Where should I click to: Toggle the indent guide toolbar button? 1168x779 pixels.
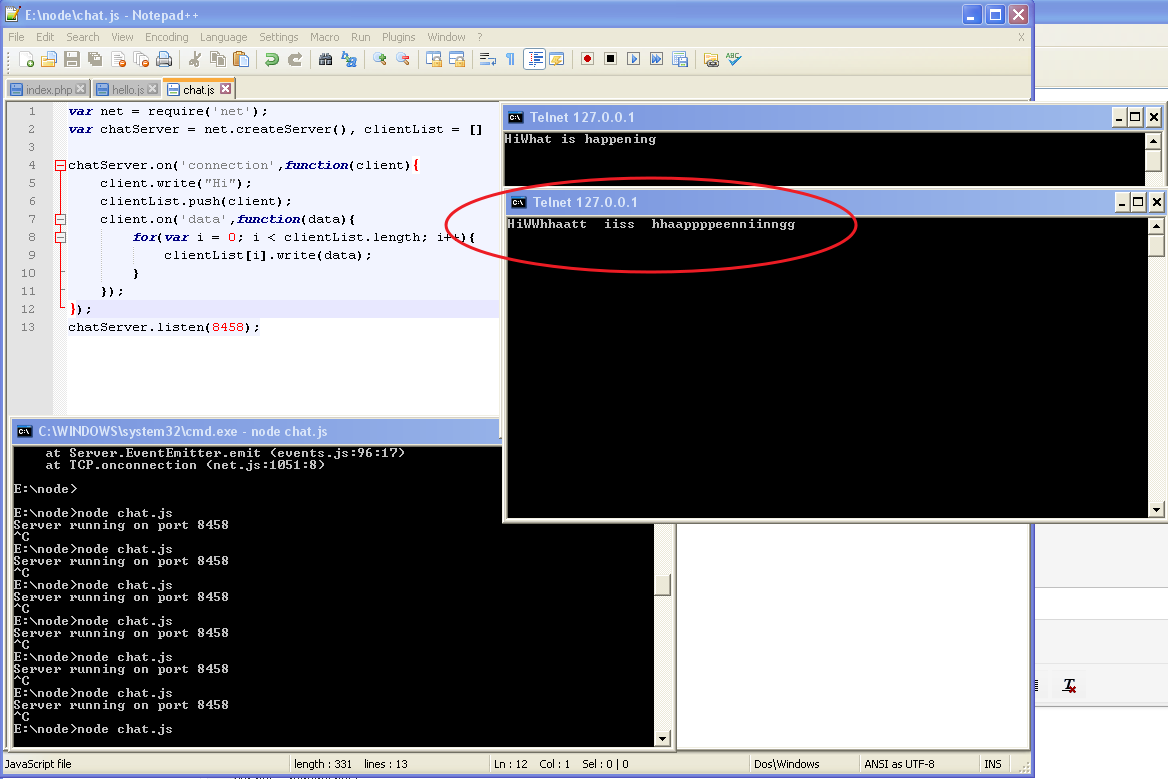click(x=534, y=60)
